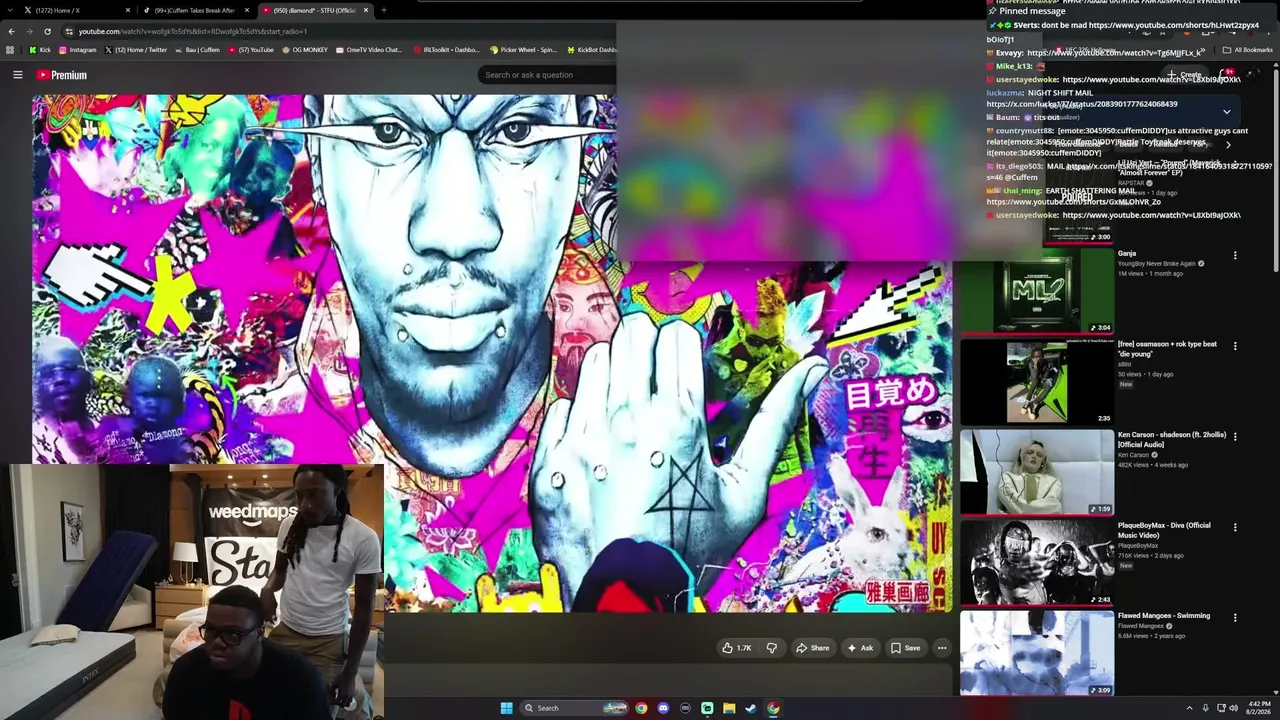This screenshot has width=1280, height=720.
Task: Open the 'Bau | Cuffem' bookmark
Action: pos(197,50)
